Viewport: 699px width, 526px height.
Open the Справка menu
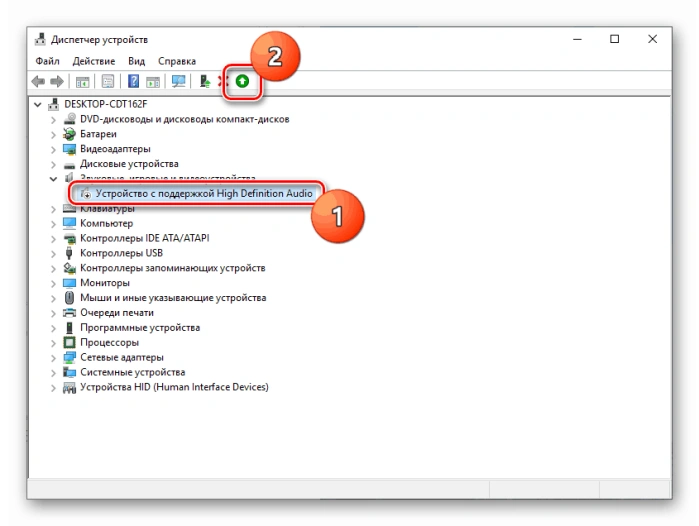177,61
